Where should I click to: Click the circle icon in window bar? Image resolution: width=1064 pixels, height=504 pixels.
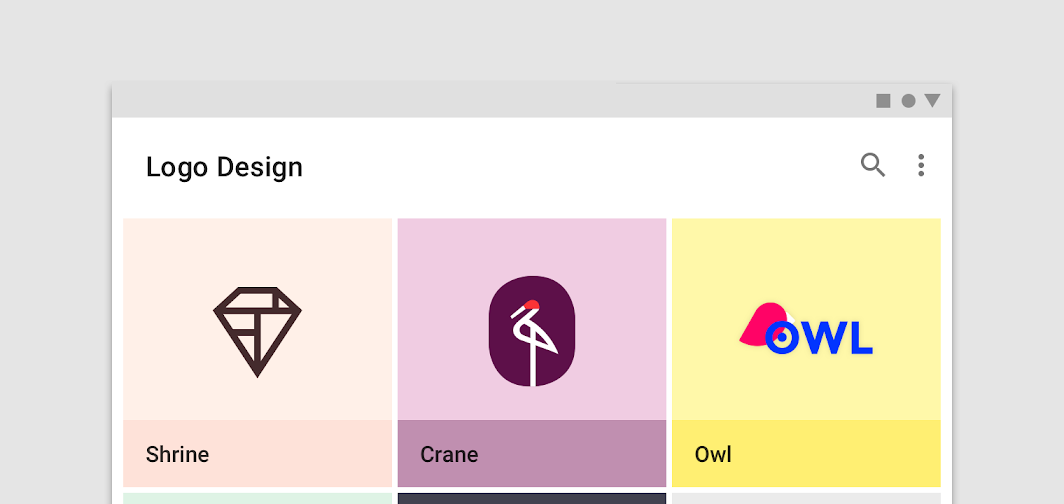tap(908, 101)
